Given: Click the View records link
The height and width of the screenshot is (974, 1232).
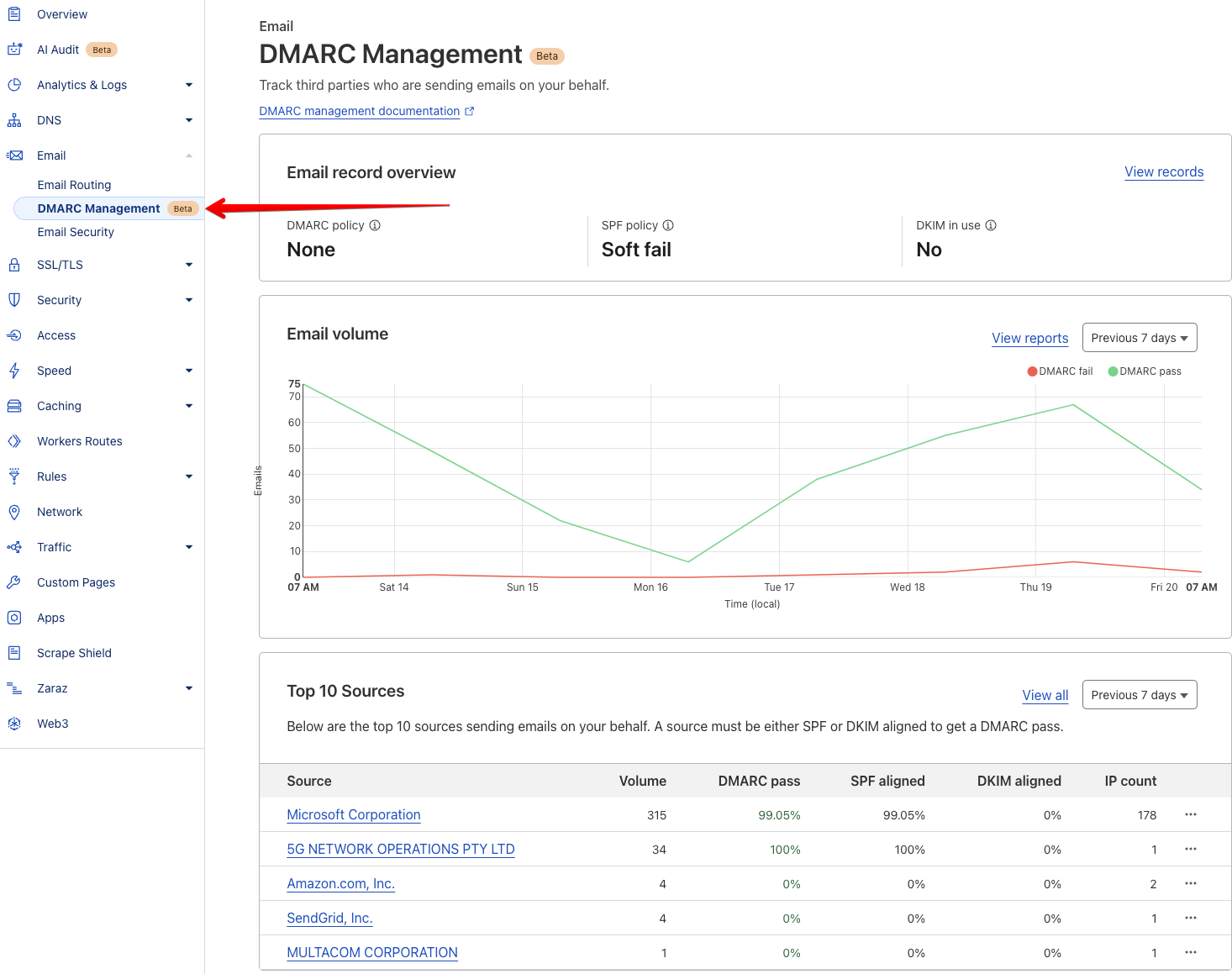Looking at the screenshot, I should [x=1164, y=171].
